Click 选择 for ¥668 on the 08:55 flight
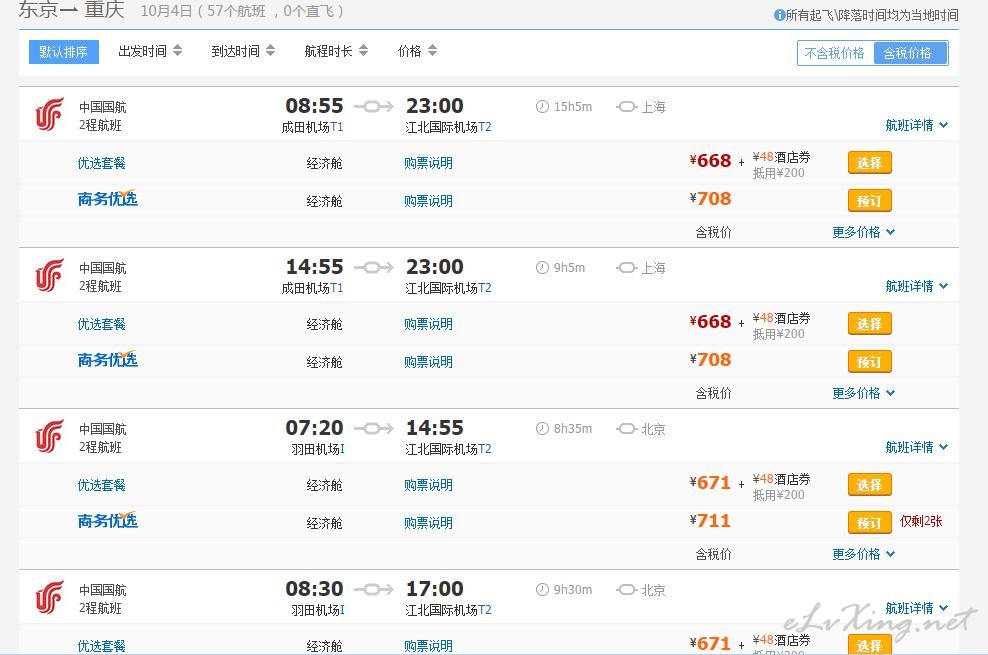Screen dimensions: 988x655 pos(870,163)
